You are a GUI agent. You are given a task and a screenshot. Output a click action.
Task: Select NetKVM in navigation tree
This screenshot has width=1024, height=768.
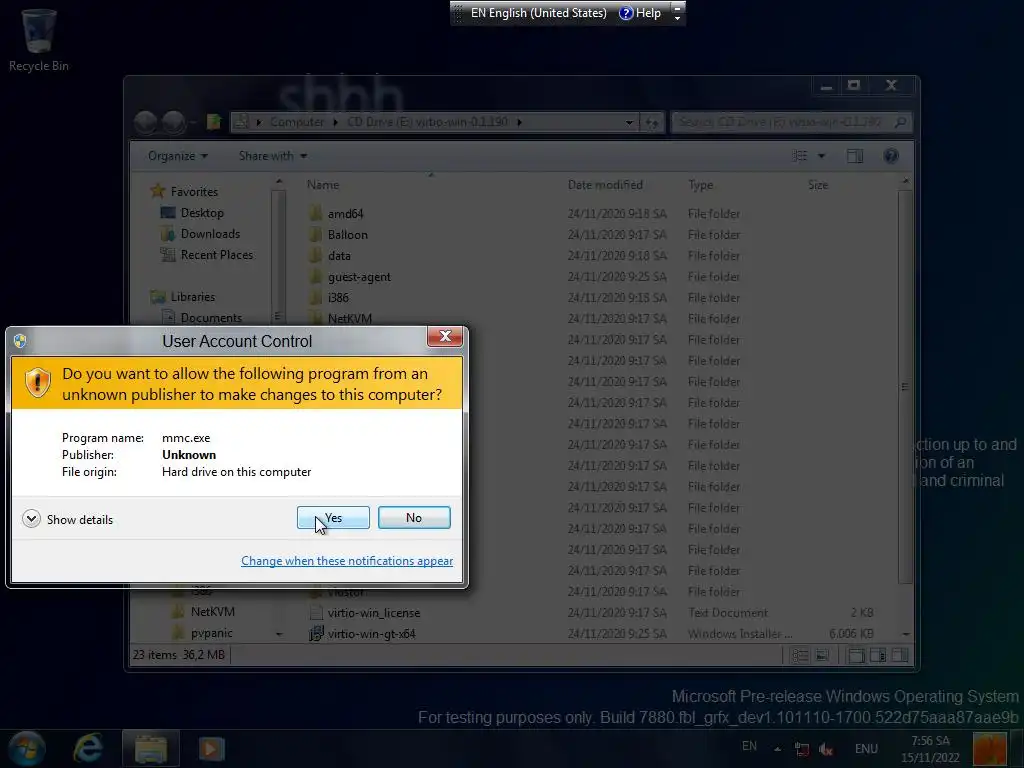click(212, 612)
